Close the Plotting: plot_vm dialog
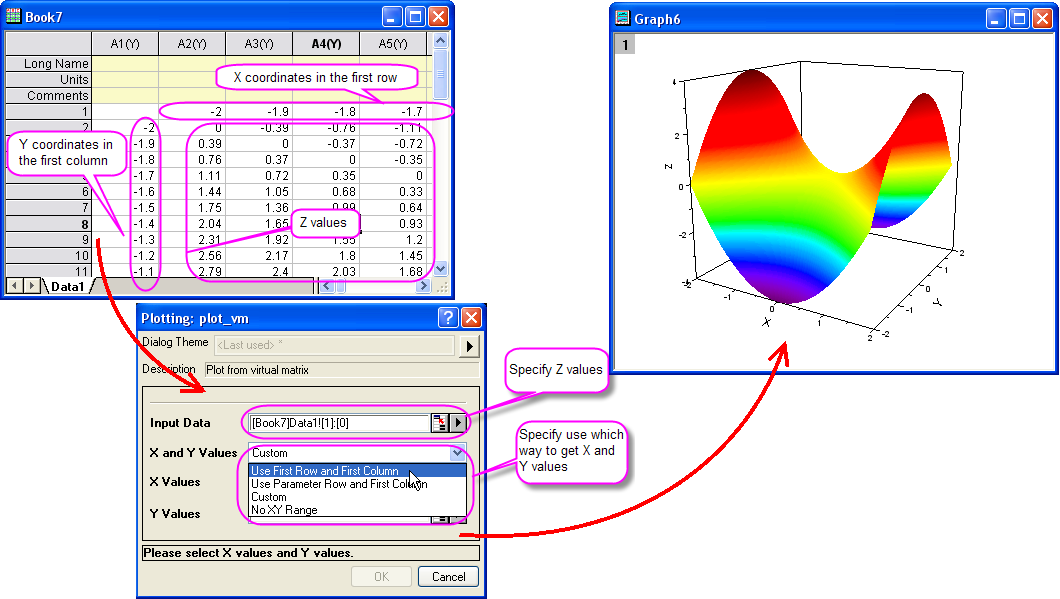1060x599 pixels. [471, 318]
